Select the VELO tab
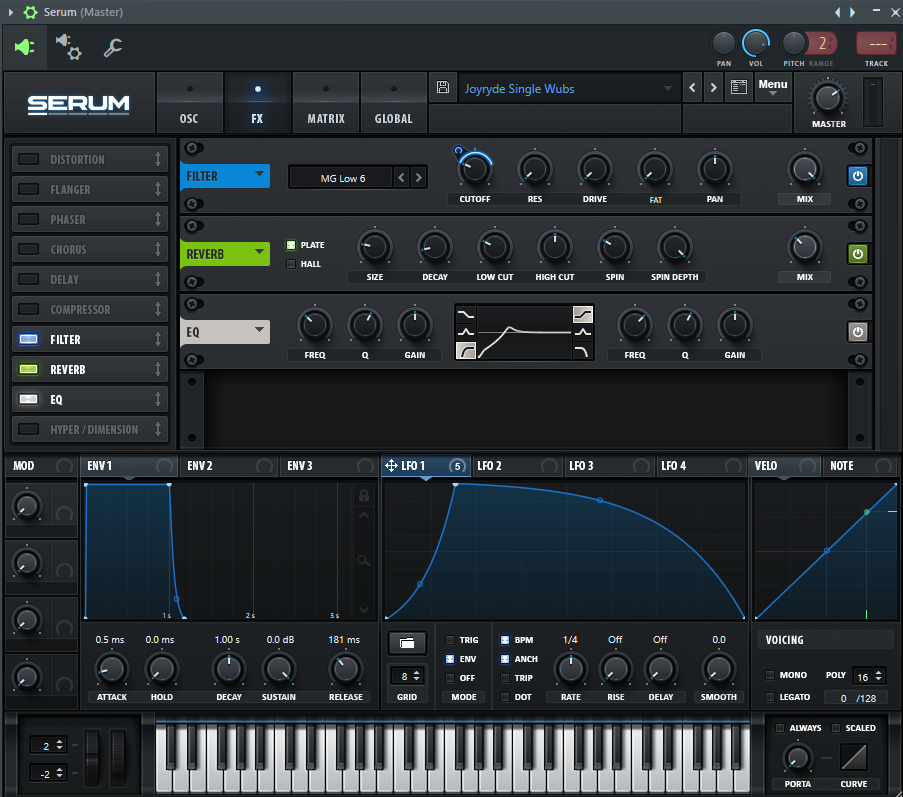903x797 pixels. point(786,465)
